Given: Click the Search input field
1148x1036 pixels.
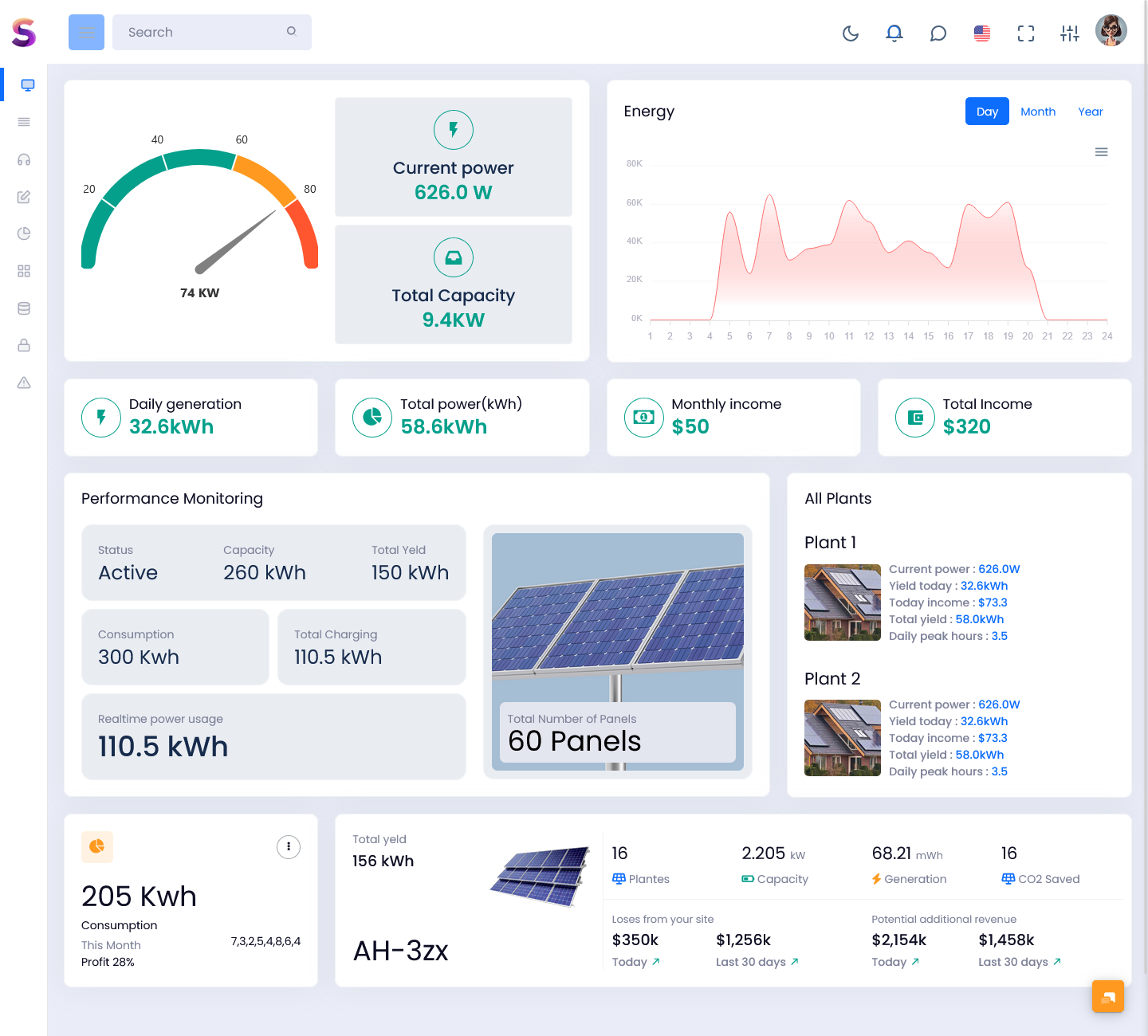Looking at the screenshot, I should tap(203, 32).
